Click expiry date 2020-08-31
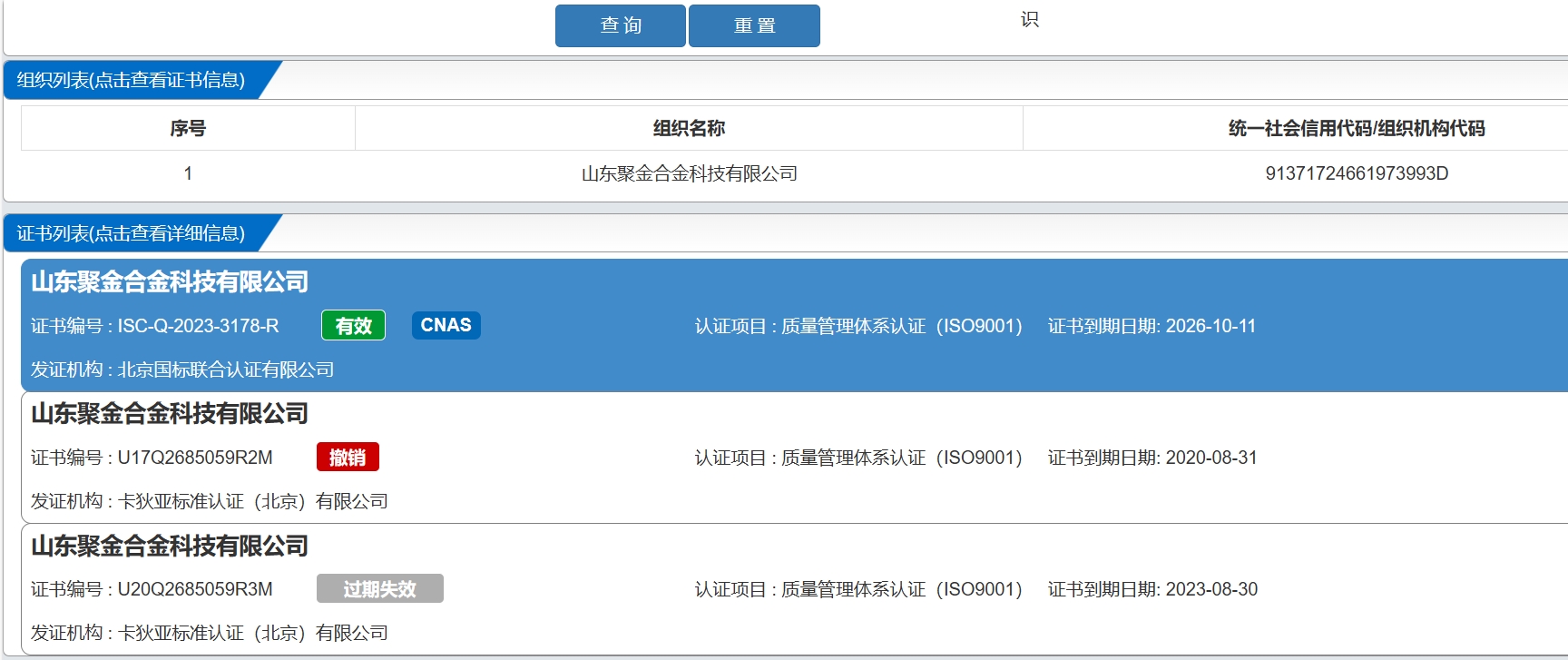Image resolution: width=1568 pixels, height=660 pixels. click(1211, 458)
